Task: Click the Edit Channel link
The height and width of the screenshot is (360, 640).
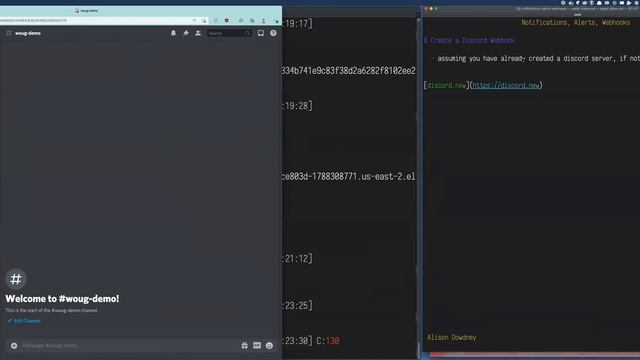Action: pyautogui.click(x=24, y=321)
